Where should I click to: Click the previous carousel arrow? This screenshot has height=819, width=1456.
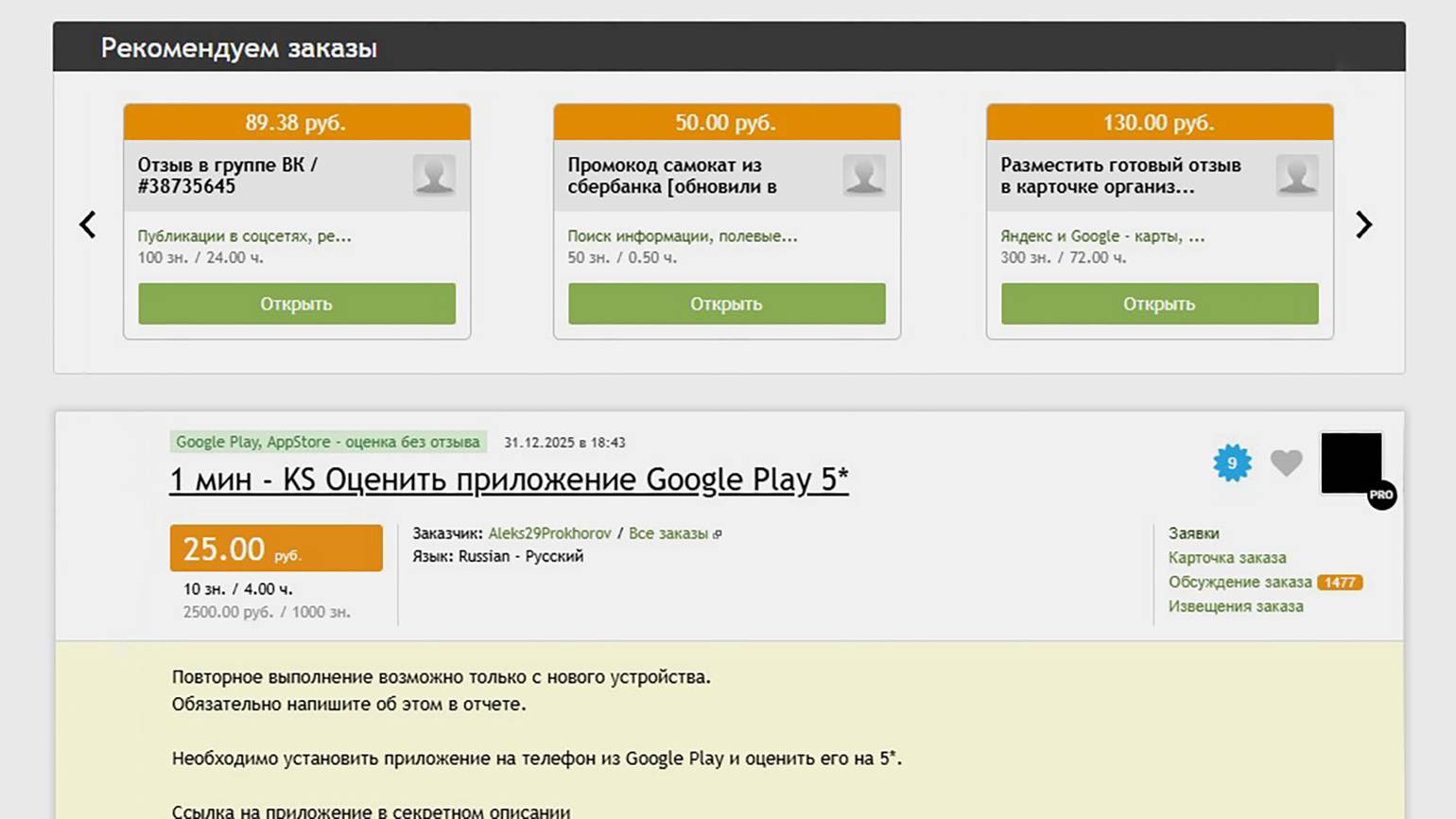tap(88, 225)
